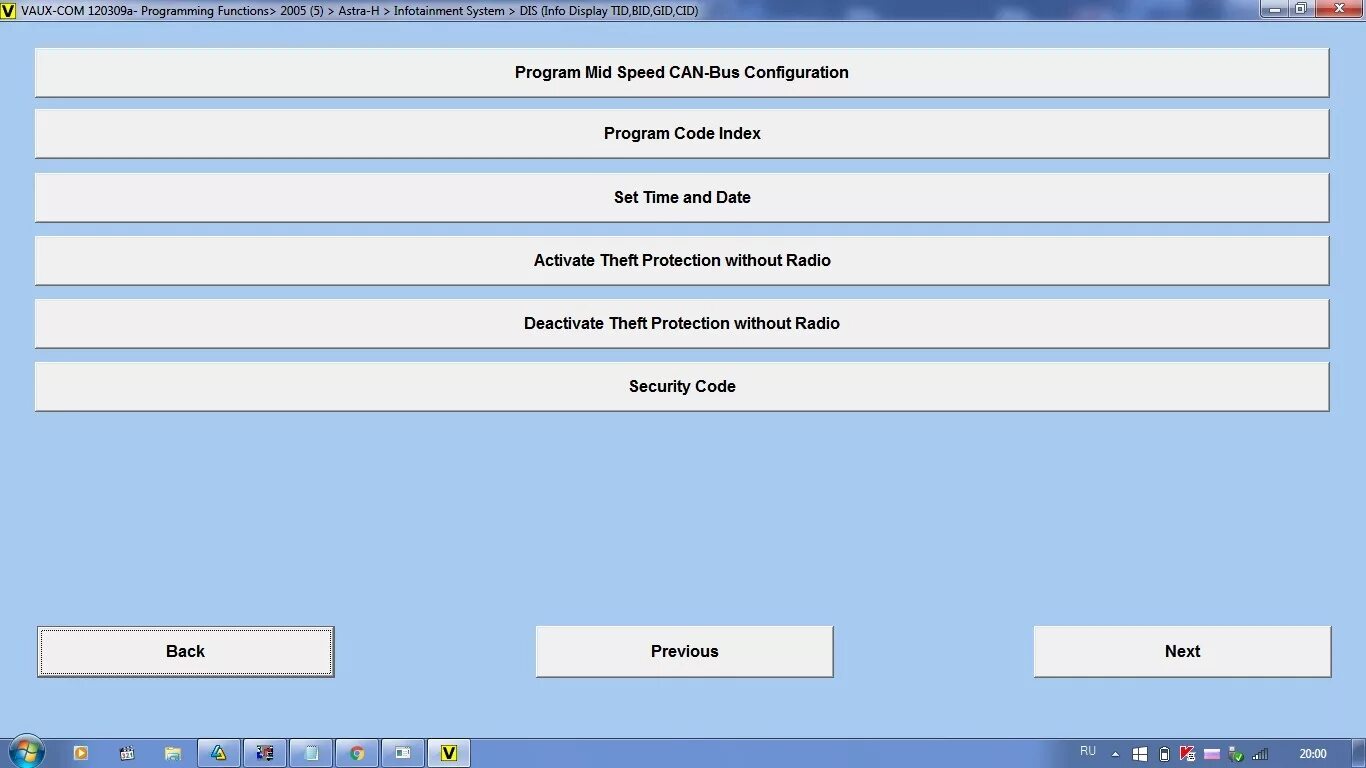Screen dimensions: 1366x768
Task: Check battery status tray icon
Action: 1164,754
